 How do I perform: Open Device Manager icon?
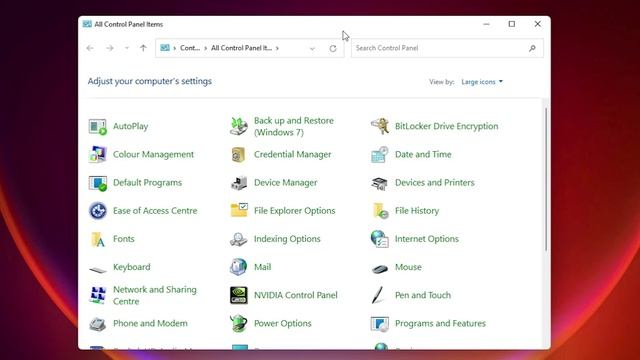click(238, 183)
